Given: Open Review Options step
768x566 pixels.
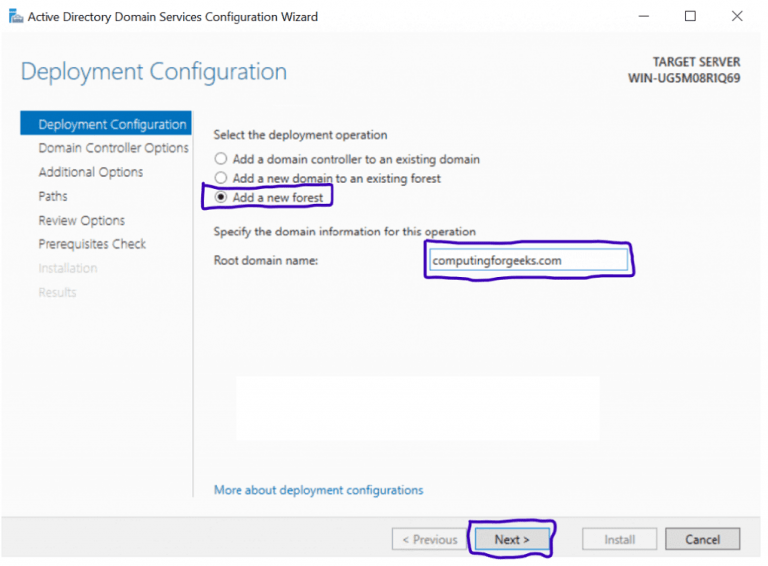Looking at the screenshot, I should [81, 220].
